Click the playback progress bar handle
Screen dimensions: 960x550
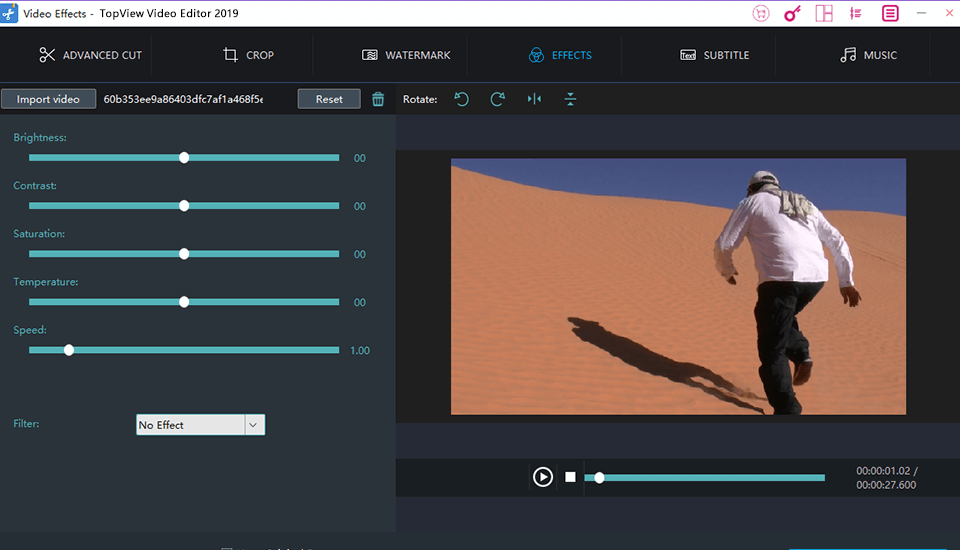[599, 478]
